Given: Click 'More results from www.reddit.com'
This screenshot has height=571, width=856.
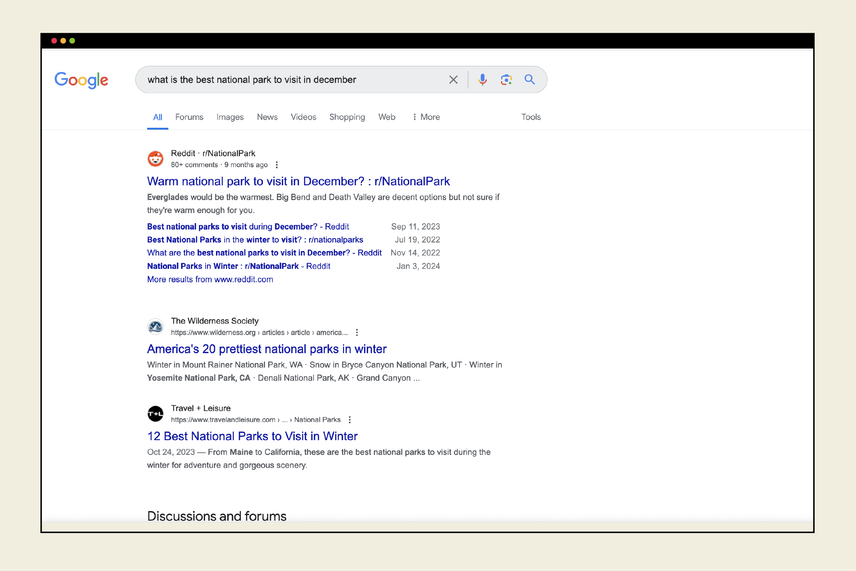Looking at the screenshot, I should coord(210,279).
